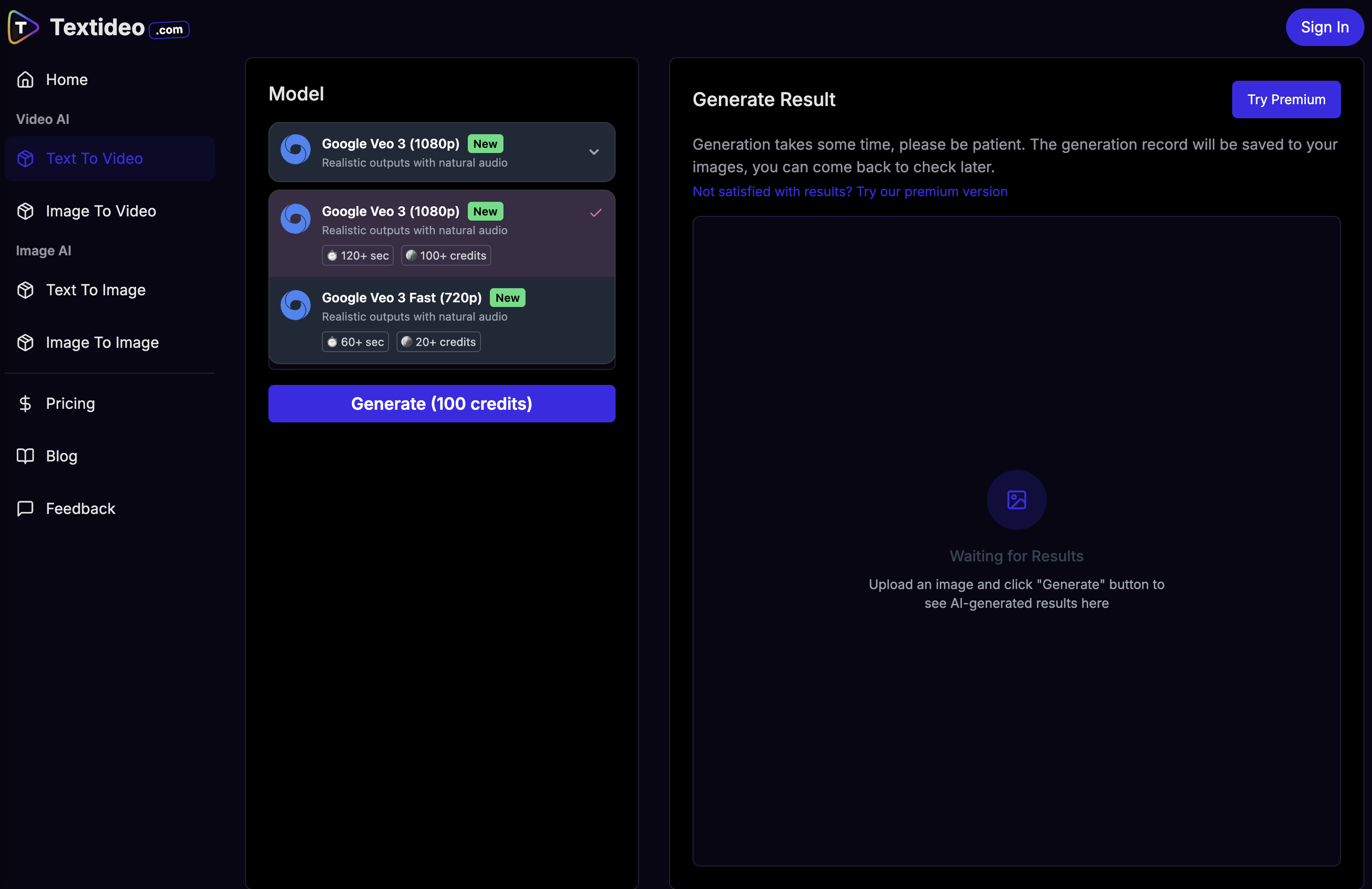Screen dimensions: 1372x889
Task: Open the Blog page
Action: point(109,456)
